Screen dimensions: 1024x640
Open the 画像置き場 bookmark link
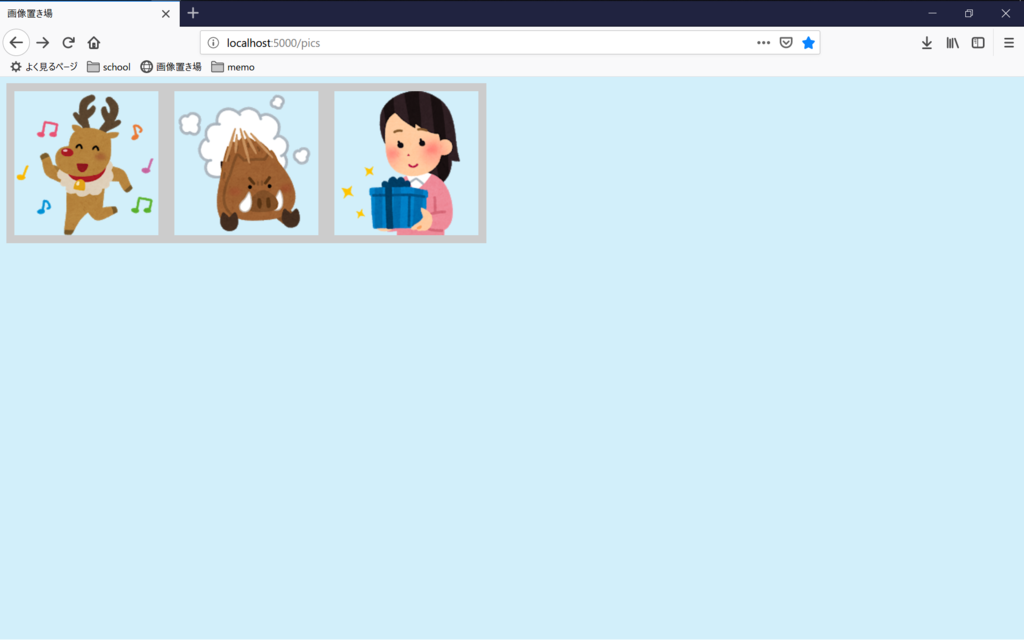pos(171,67)
